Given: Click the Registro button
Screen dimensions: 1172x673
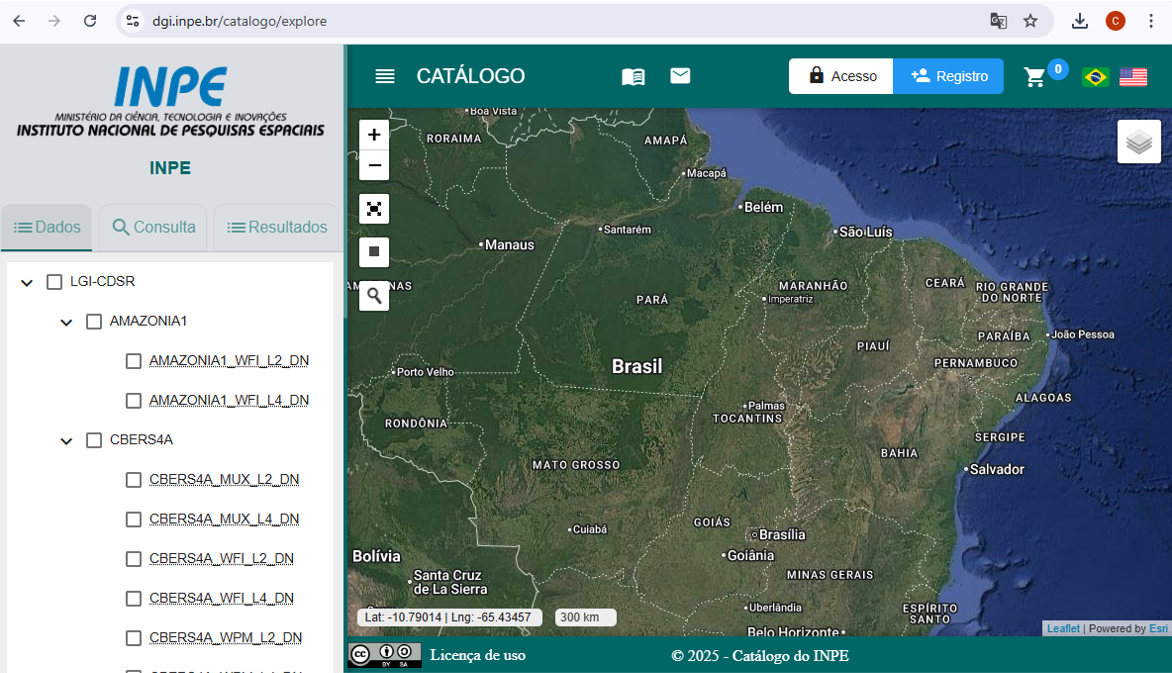Looking at the screenshot, I should click(x=948, y=76).
